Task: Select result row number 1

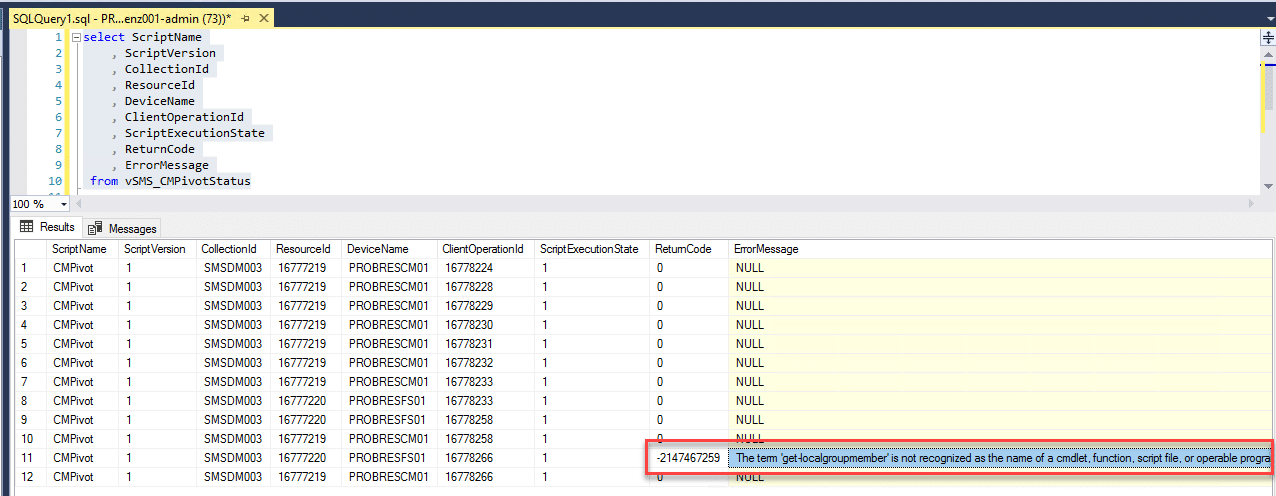Action: [x=30, y=267]
